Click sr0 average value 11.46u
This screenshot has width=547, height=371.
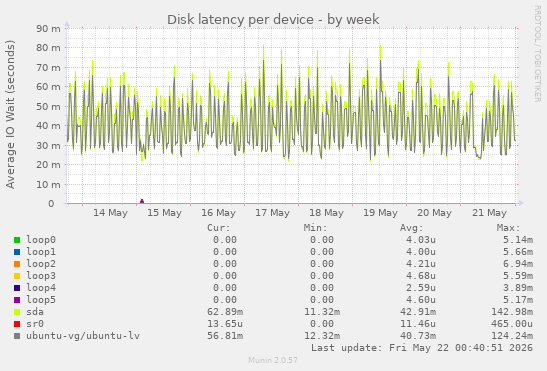point(418,324)
